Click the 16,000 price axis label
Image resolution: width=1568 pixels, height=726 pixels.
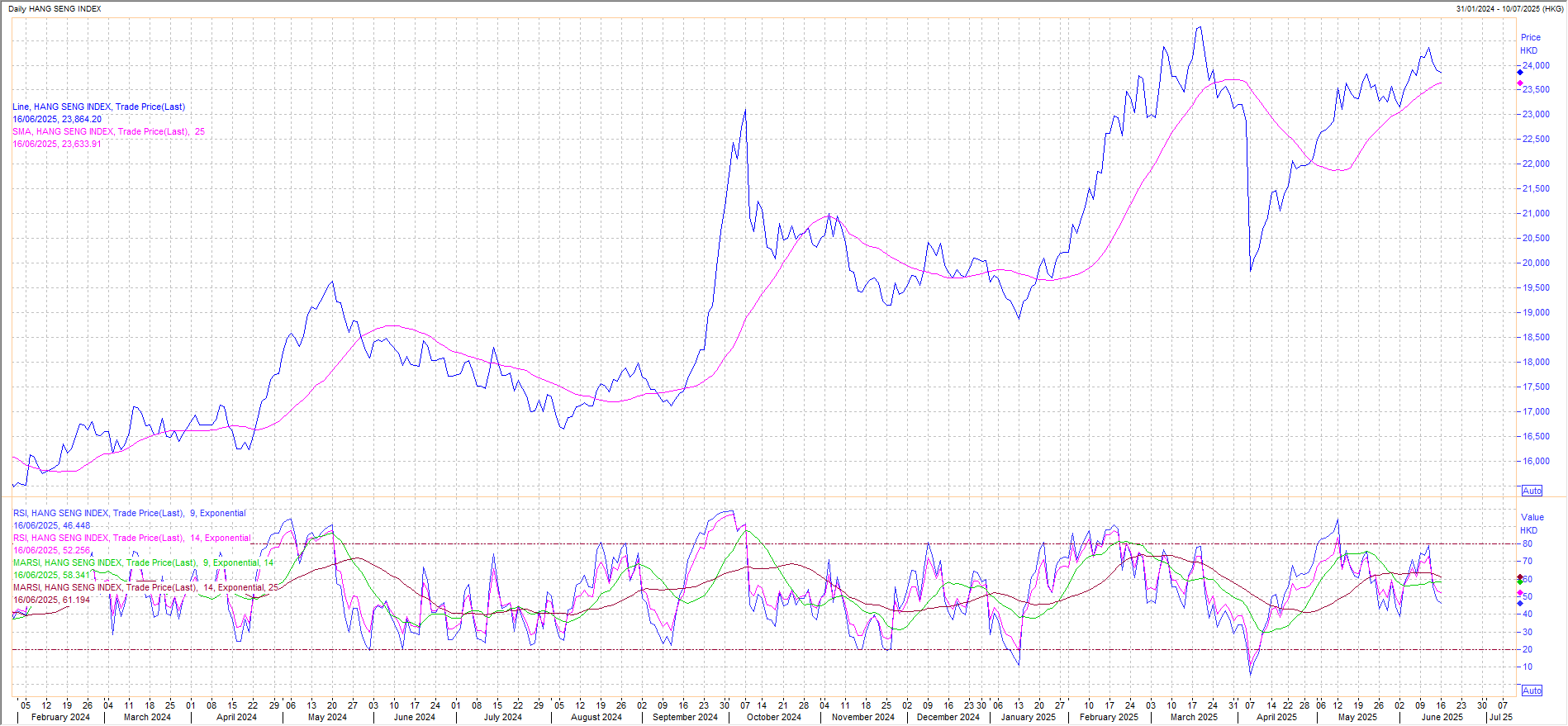tap(1537, 461)
